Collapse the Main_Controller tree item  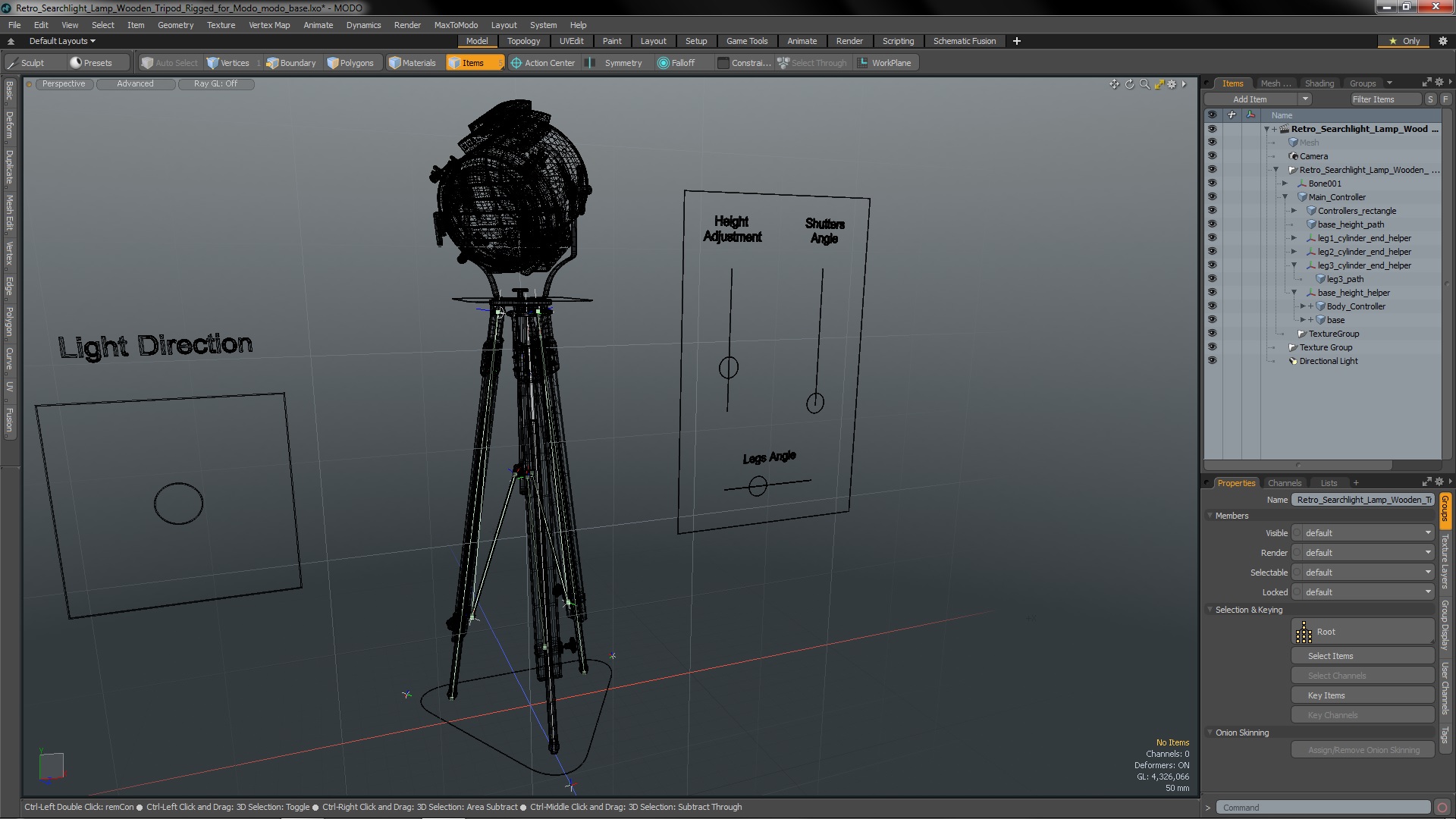click(x=1285, y=197)
